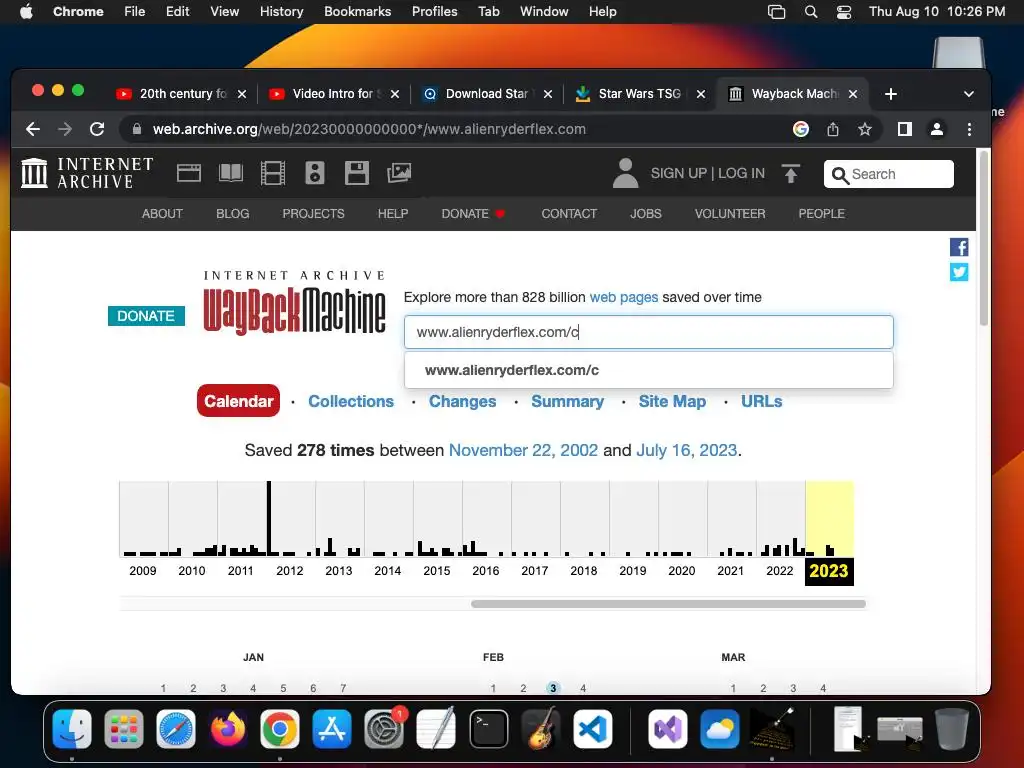Open November 22, 2002 capture link

tap(523, 450)
